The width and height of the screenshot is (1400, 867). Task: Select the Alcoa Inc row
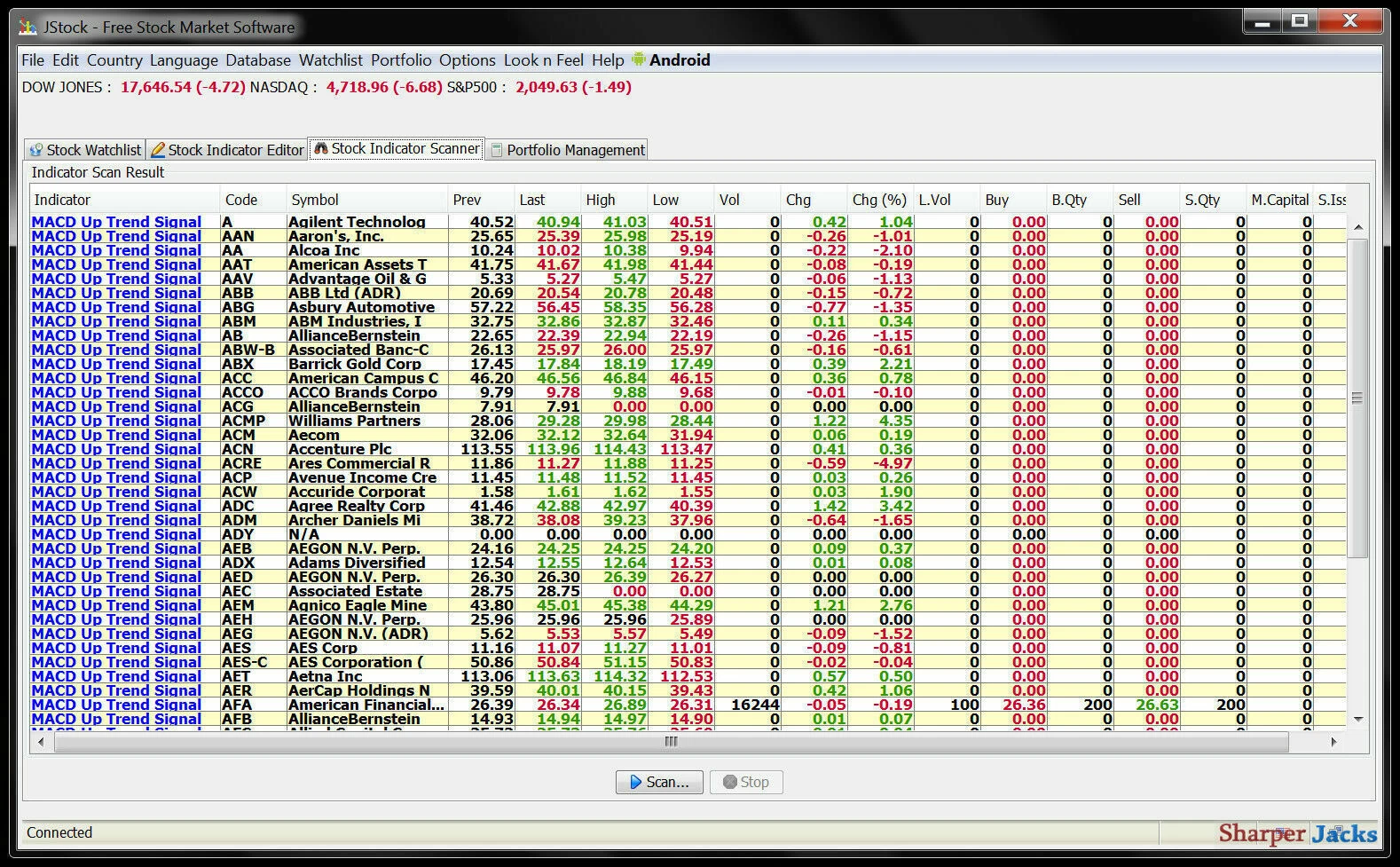pos(688,250)
